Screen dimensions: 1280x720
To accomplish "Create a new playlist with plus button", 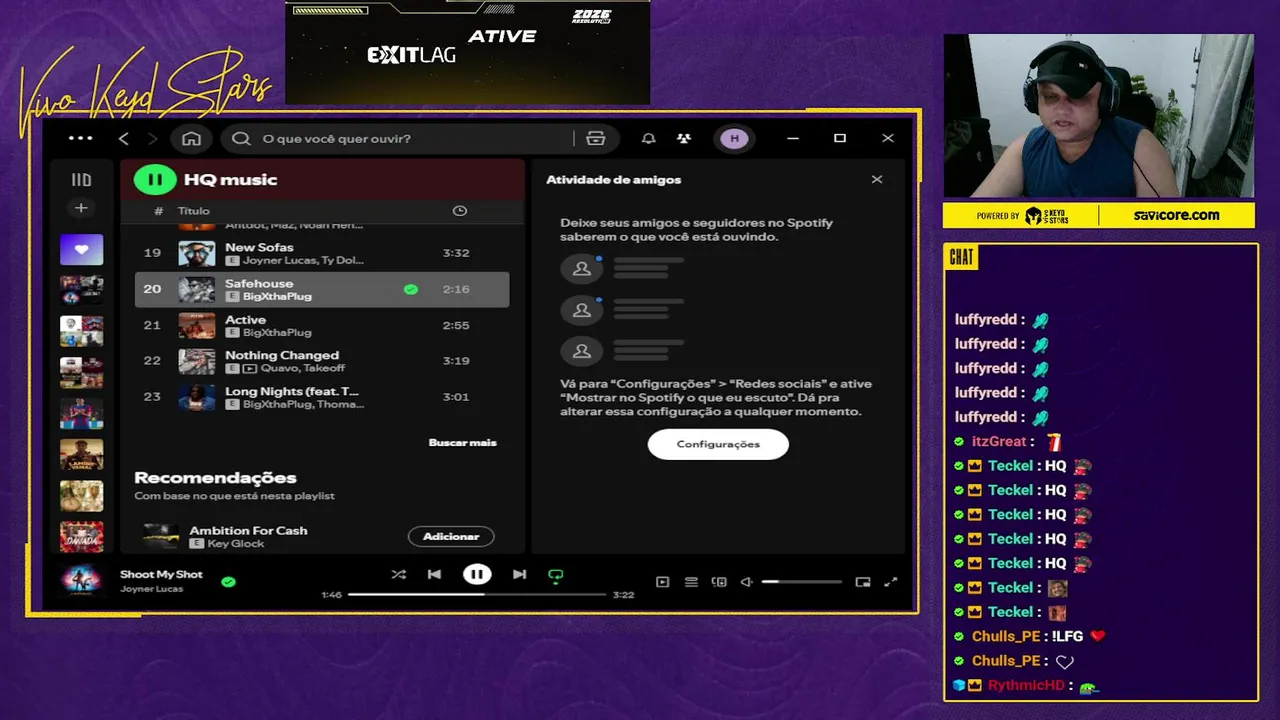I will pos(81,208).
